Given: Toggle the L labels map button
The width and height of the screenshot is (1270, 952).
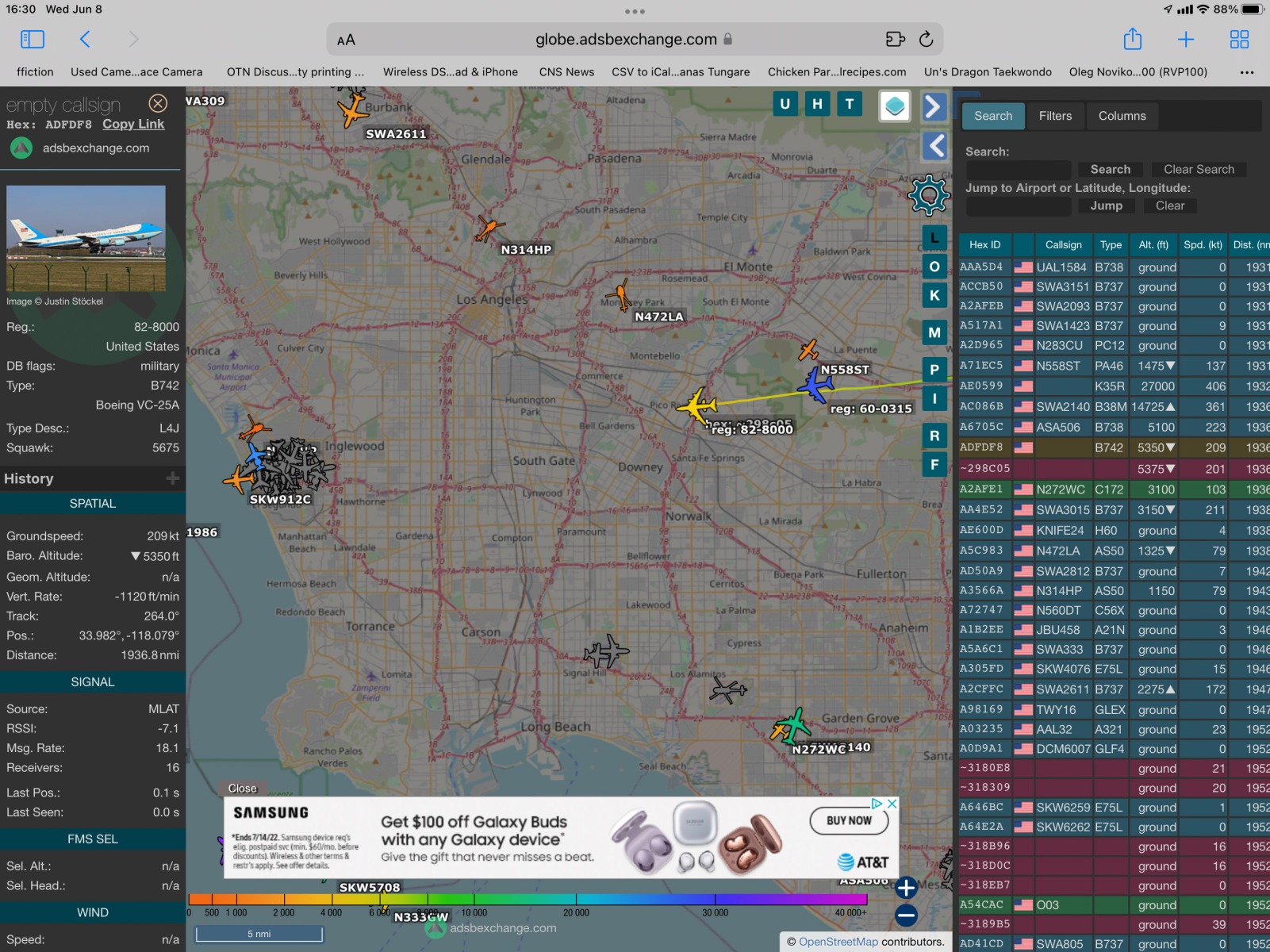Looking at the screenshot, I should coord(934,237).
